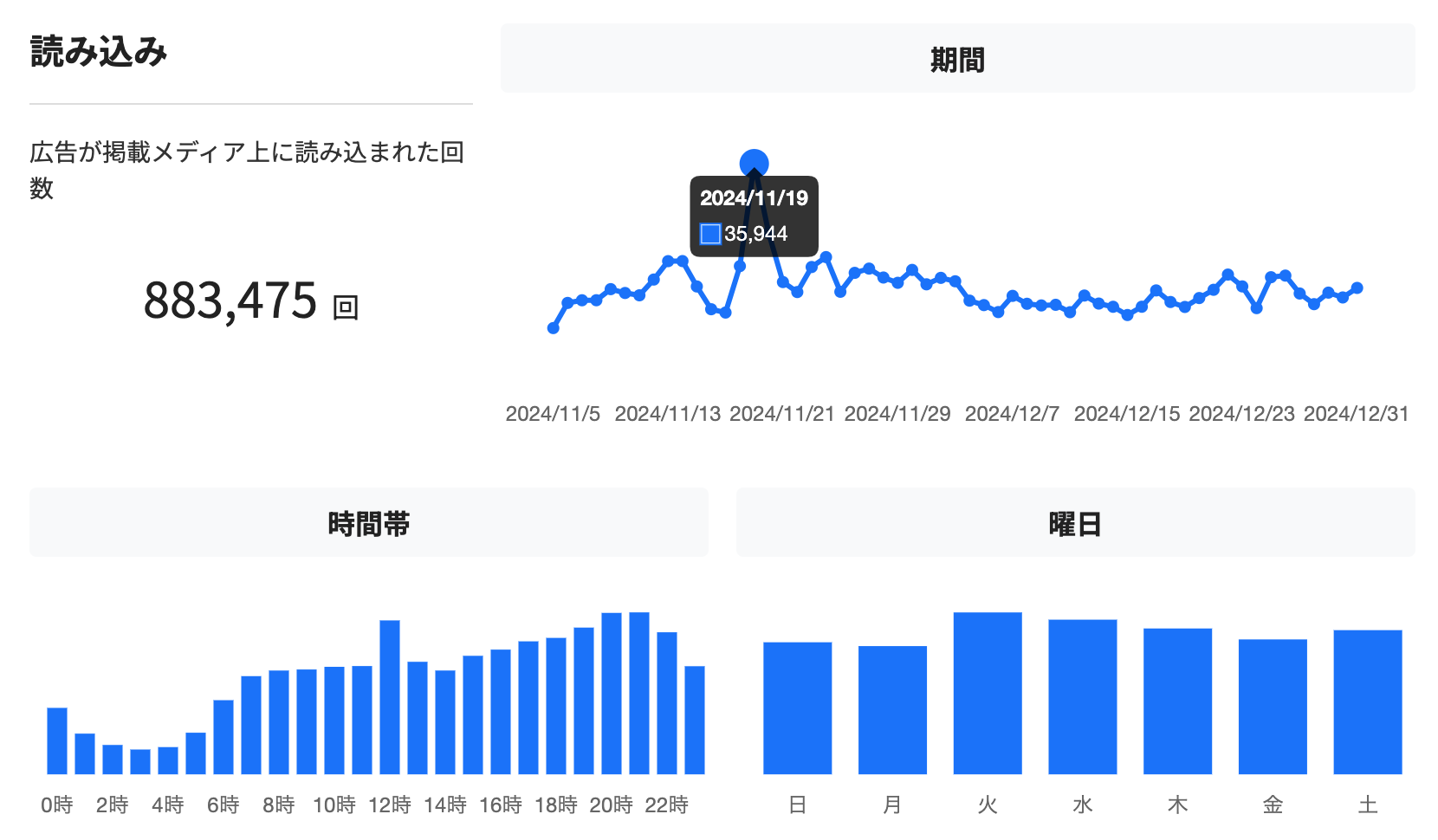Viewport: 1438px width, 840px height.
Task: Click the 20時 hourly bar
Action: coord(612,693)
